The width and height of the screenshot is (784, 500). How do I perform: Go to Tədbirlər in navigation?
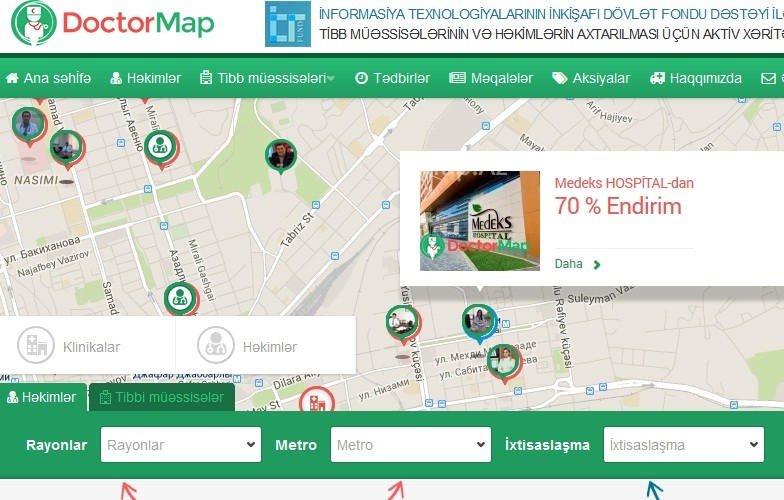coord(392,78)
